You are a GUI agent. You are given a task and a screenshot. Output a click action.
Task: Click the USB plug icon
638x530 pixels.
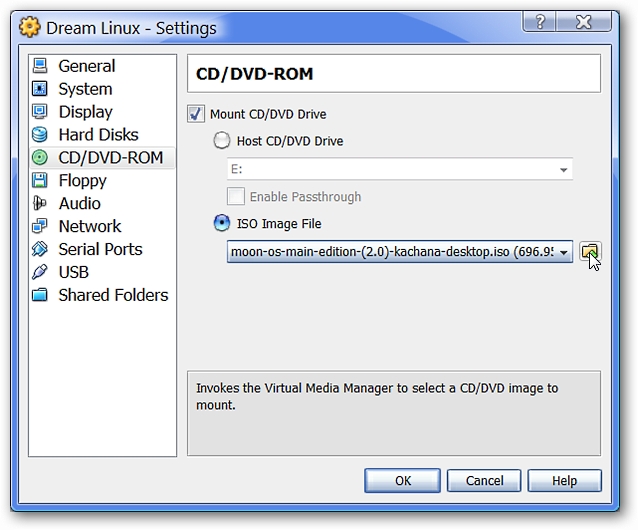click(40, 272)
